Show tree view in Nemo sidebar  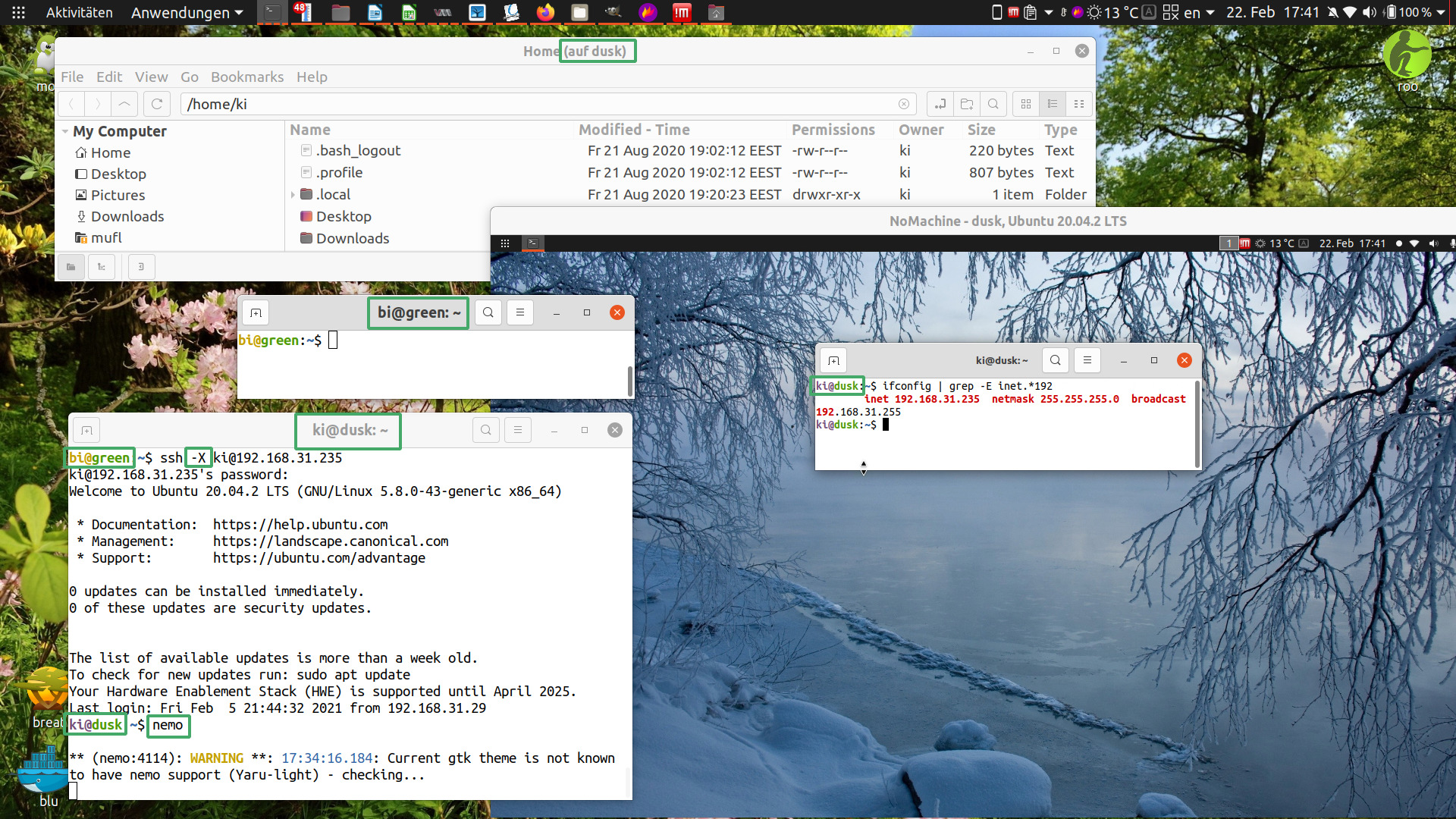(x=102, y=266)
